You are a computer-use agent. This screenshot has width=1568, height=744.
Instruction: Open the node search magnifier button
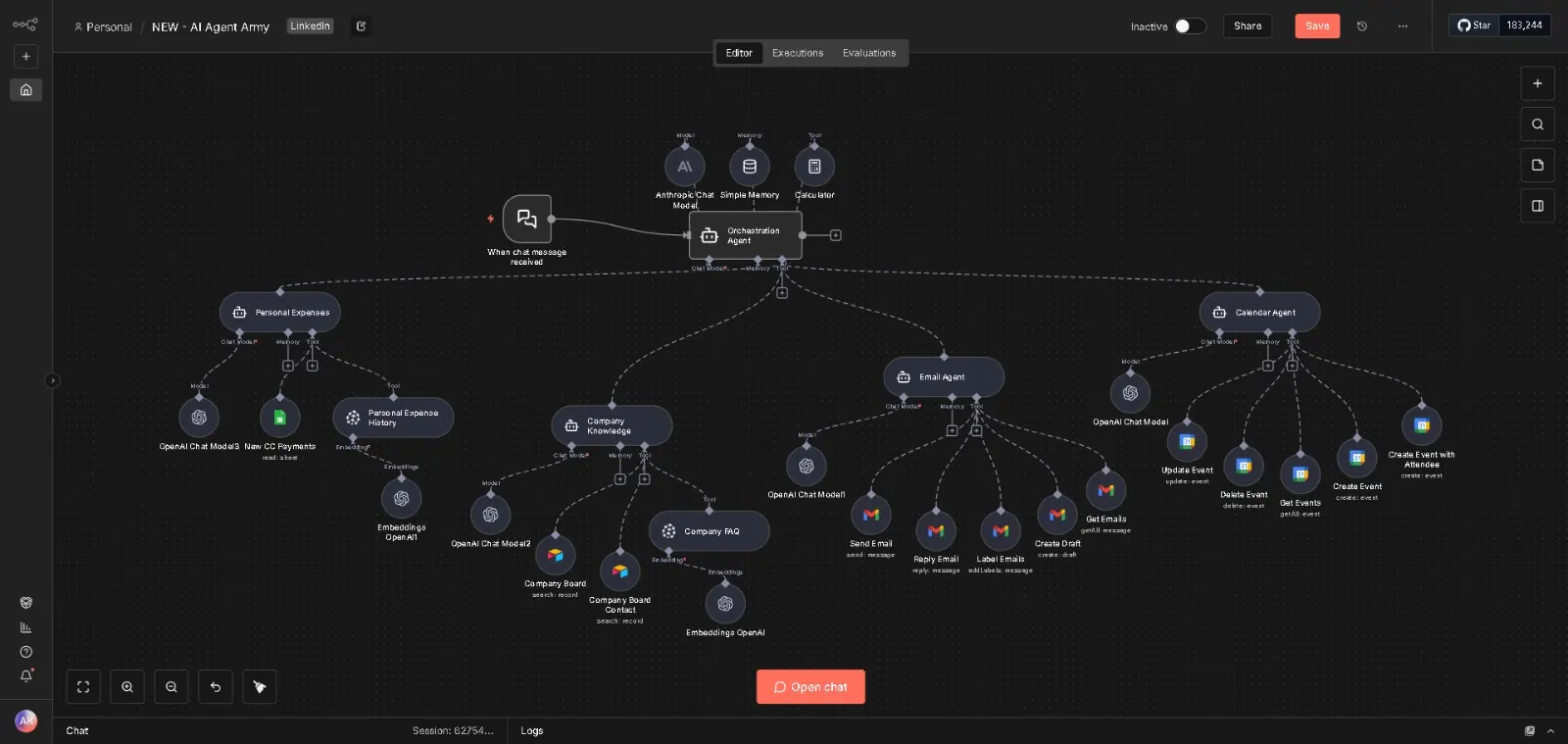click(x=1538, y=124)
